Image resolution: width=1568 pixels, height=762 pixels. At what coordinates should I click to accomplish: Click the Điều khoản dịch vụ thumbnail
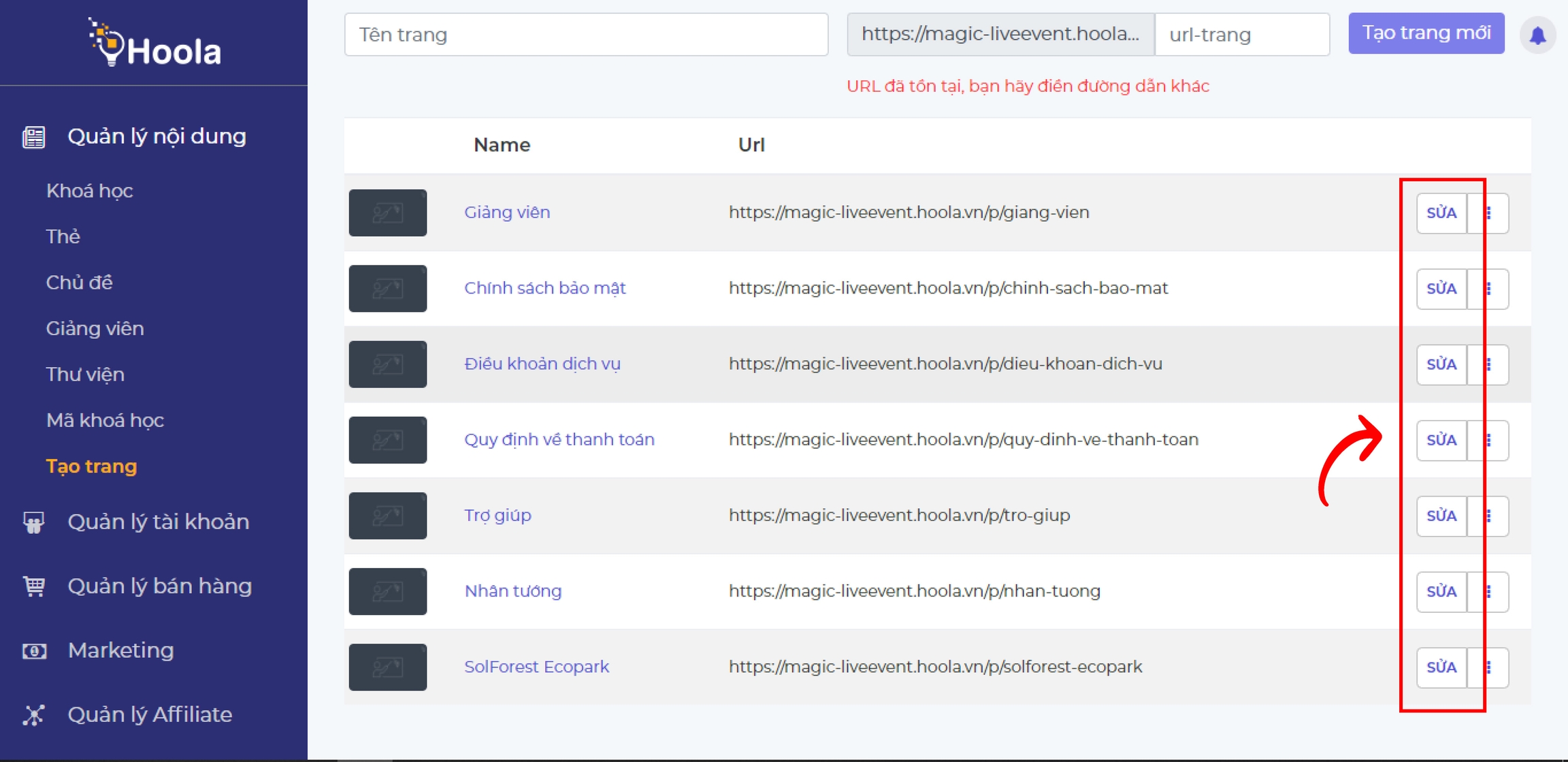[x=388, y=364]
